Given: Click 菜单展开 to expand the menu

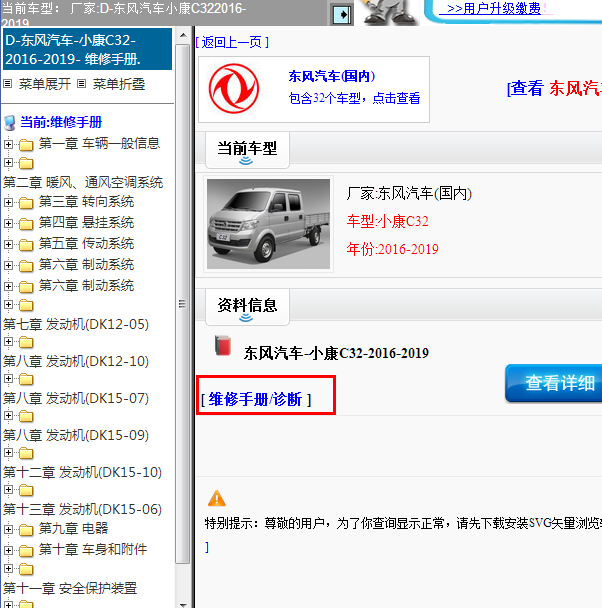Looking at the screenshot, I should coord(45,84).
